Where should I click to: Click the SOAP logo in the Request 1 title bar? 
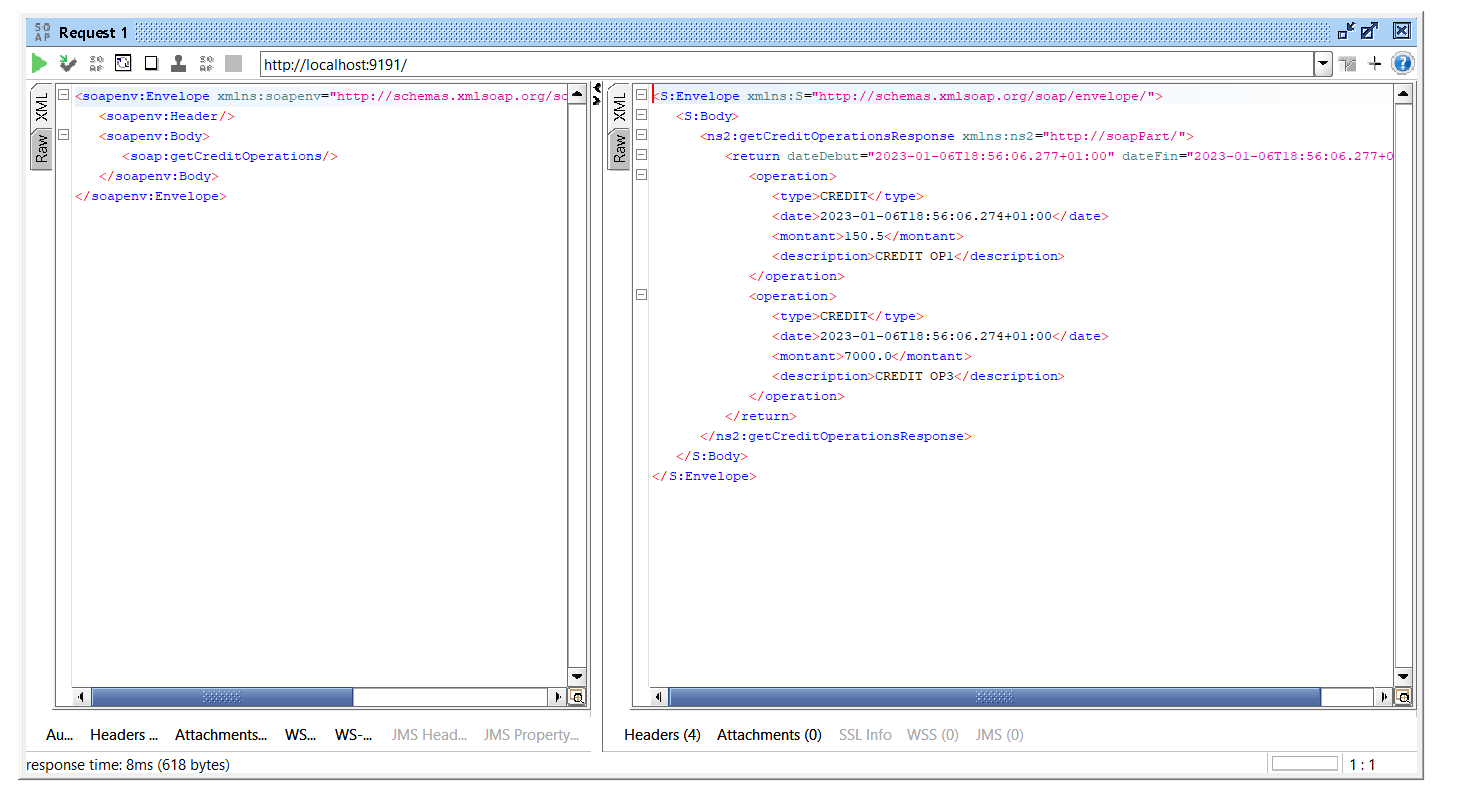[x=41, y=31]
